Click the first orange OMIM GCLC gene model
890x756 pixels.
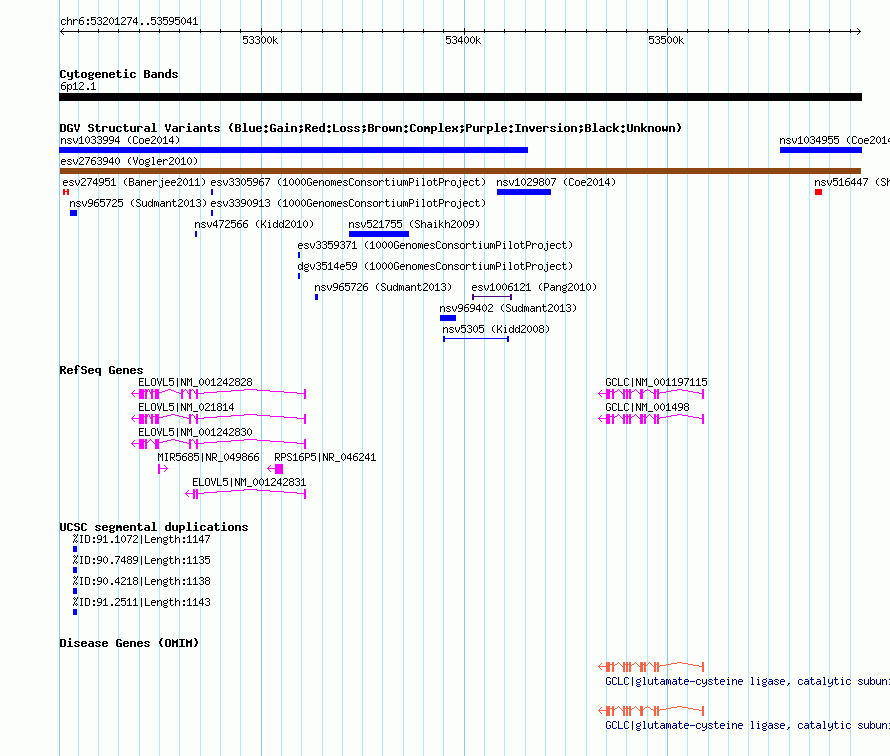coord(651,666)
